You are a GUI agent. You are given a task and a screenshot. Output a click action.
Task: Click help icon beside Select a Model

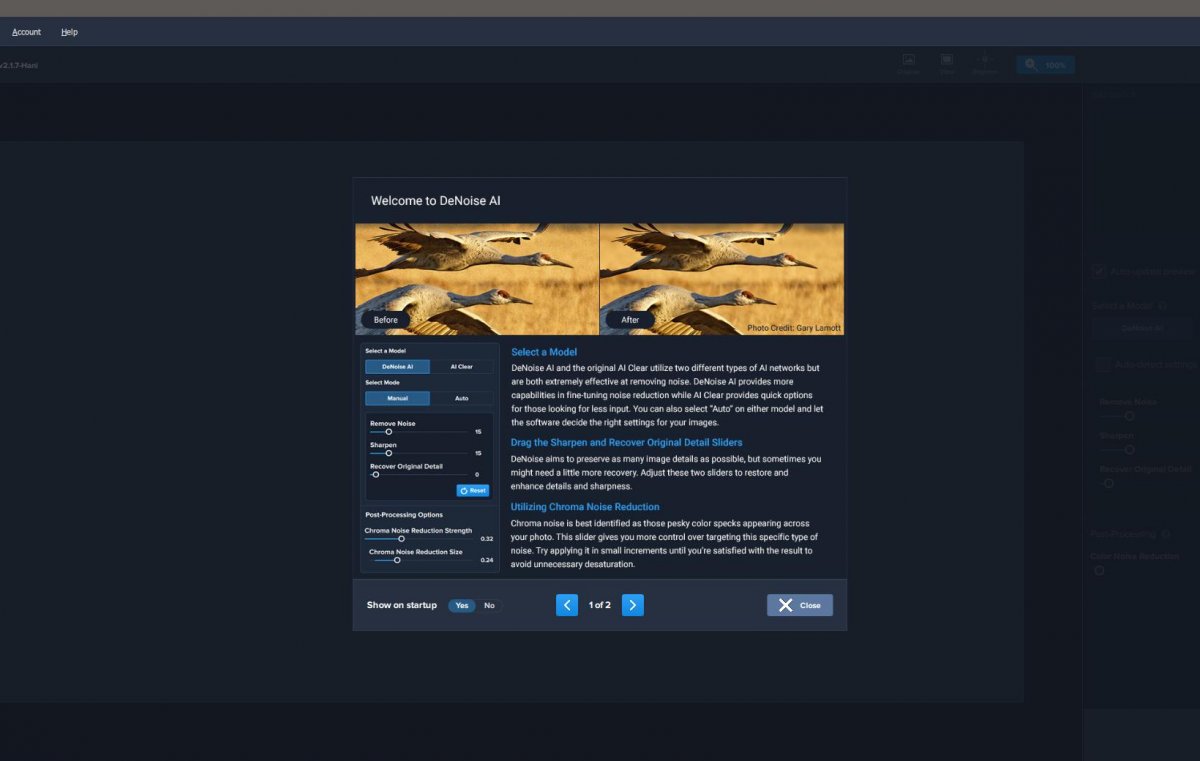pyautogui.click(x=1161, y=305)
